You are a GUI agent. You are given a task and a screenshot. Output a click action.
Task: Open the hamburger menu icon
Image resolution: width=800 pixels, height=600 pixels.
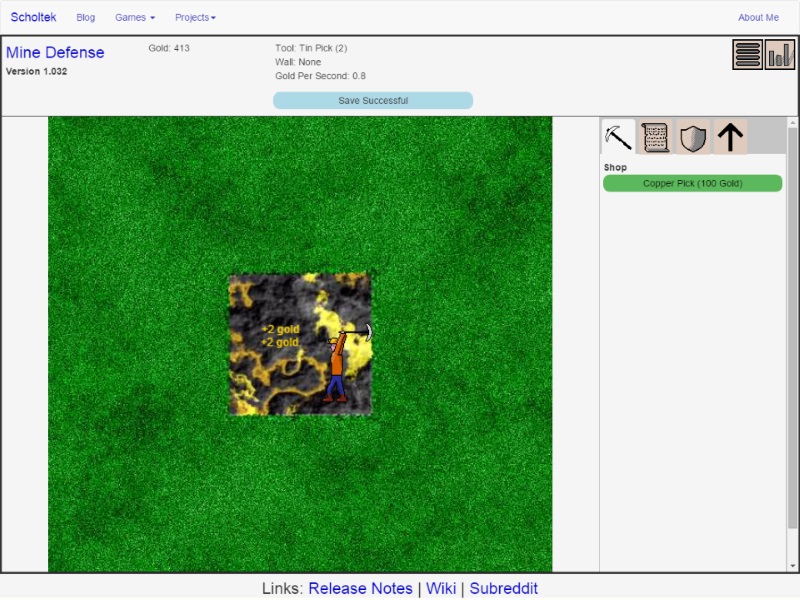747,54
